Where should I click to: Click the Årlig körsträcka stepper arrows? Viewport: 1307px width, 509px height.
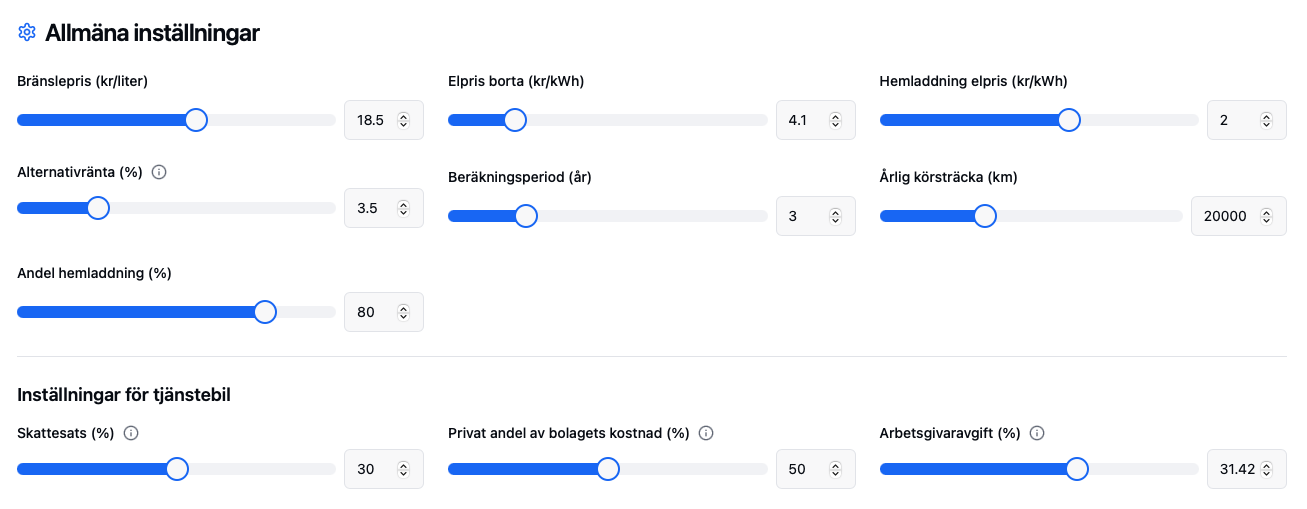1266,216
